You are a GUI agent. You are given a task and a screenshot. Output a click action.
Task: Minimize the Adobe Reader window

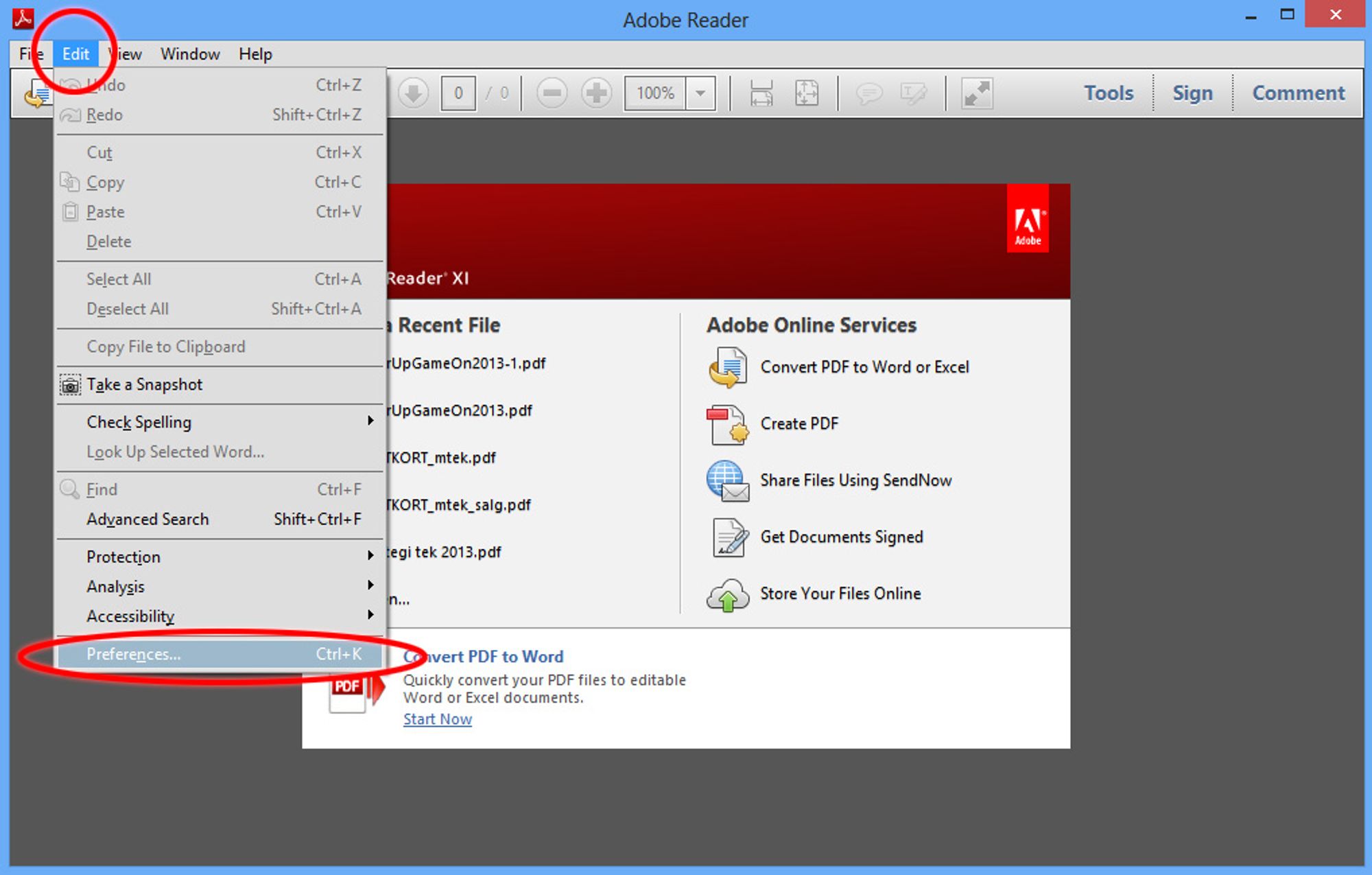click(1251, 16)
